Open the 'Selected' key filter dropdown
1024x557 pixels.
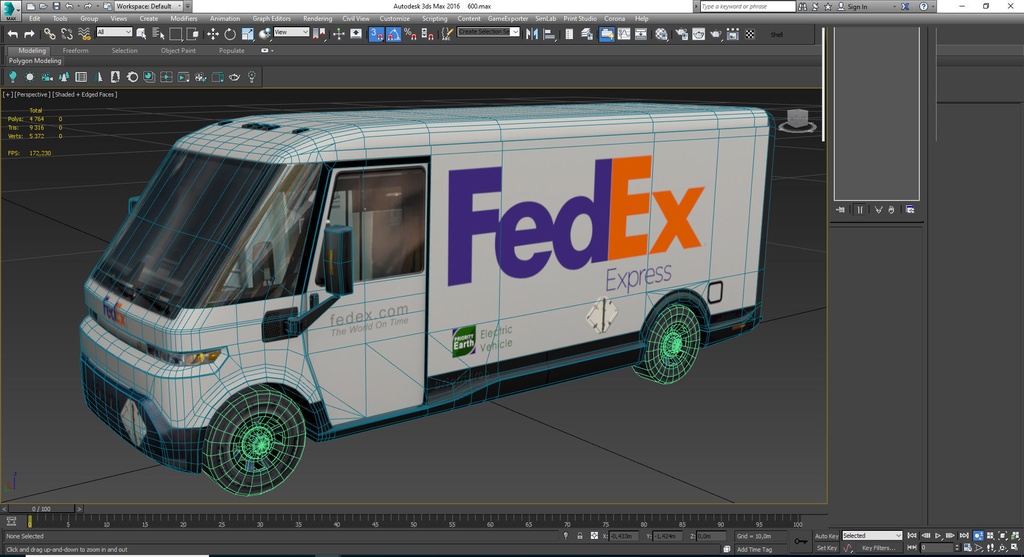click(x=871, y=536)
